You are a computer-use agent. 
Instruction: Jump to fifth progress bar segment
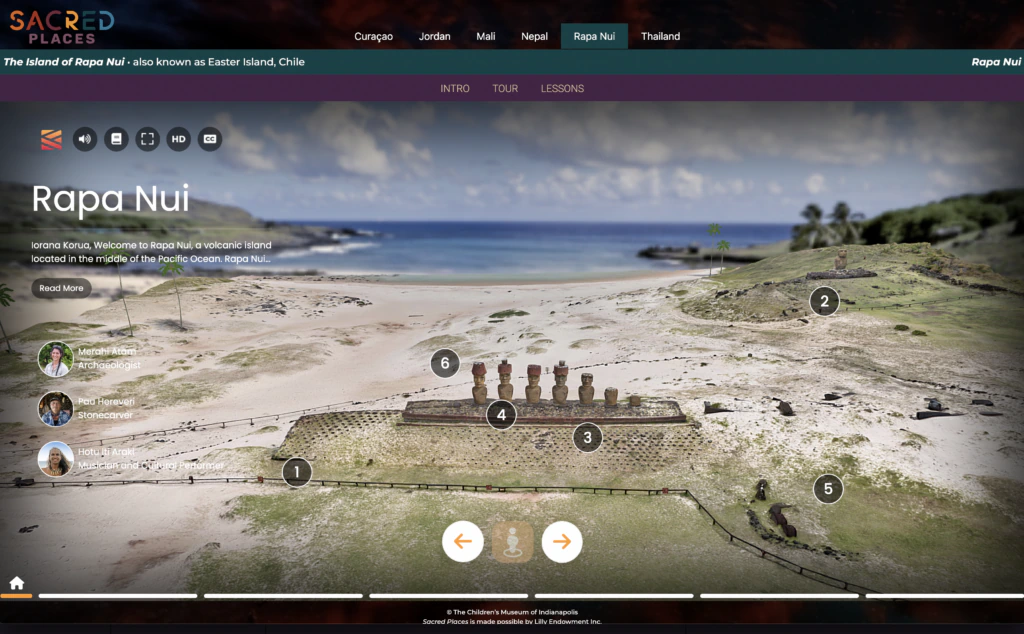779,595
